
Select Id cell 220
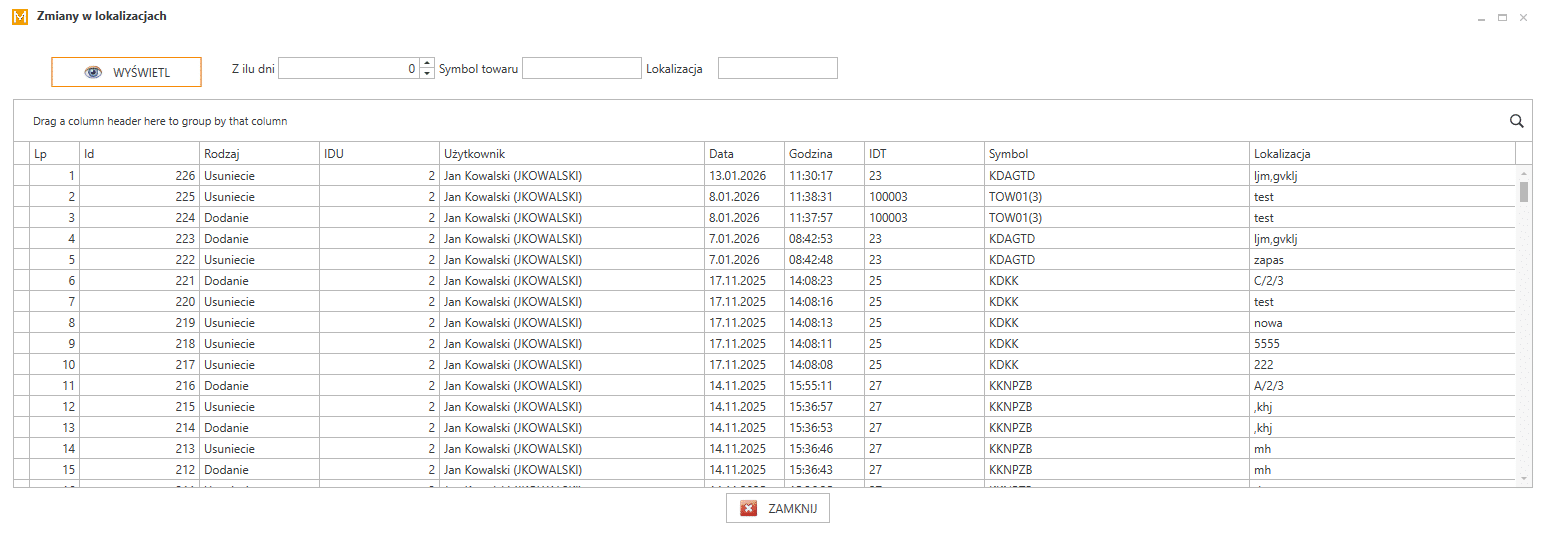139,302
